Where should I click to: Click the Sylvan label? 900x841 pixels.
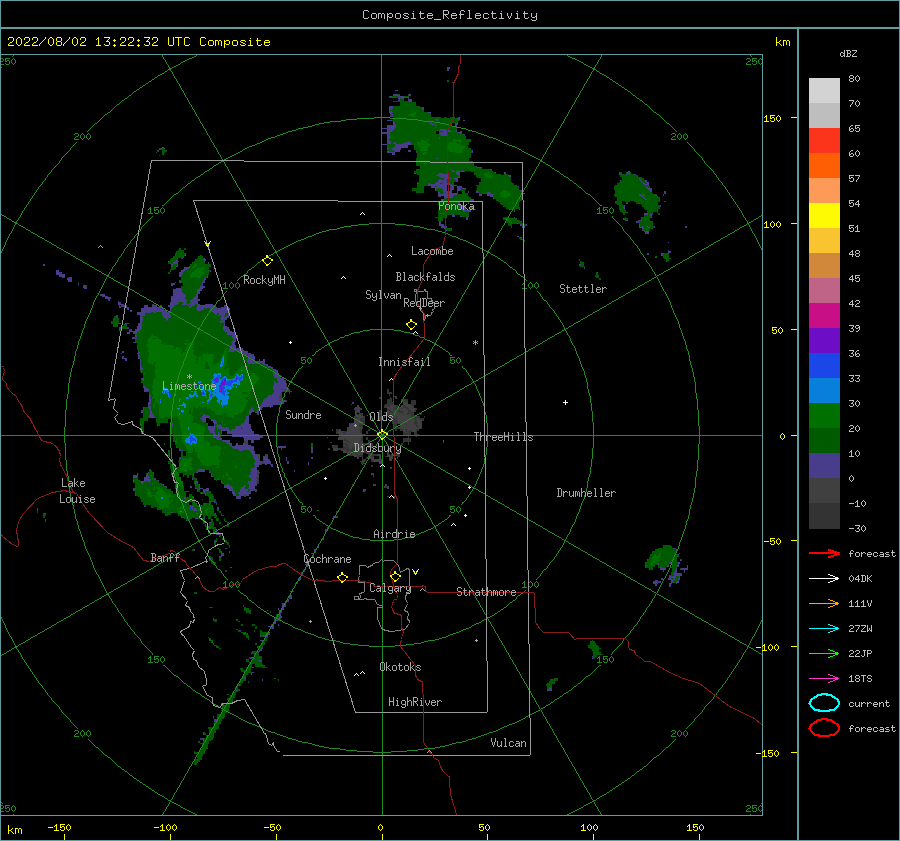point(383,296)
